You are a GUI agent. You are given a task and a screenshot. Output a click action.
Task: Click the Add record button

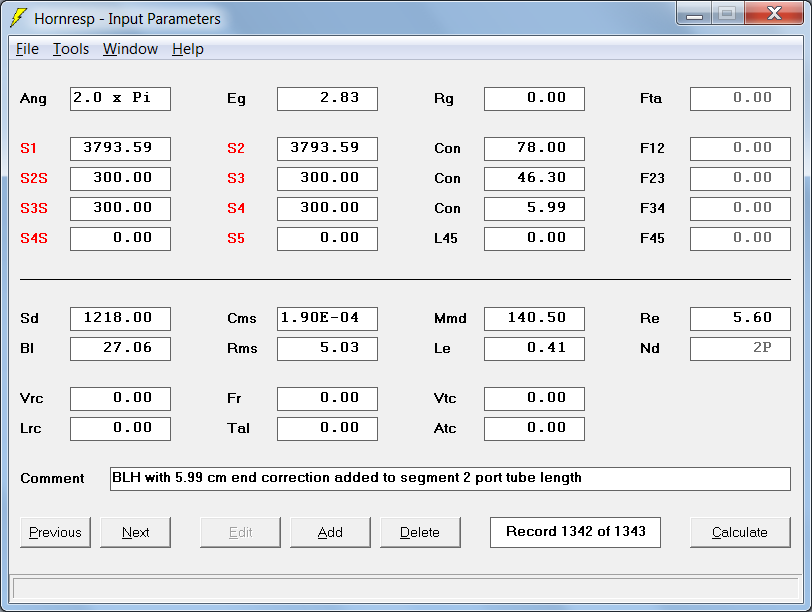click(330, 532)
